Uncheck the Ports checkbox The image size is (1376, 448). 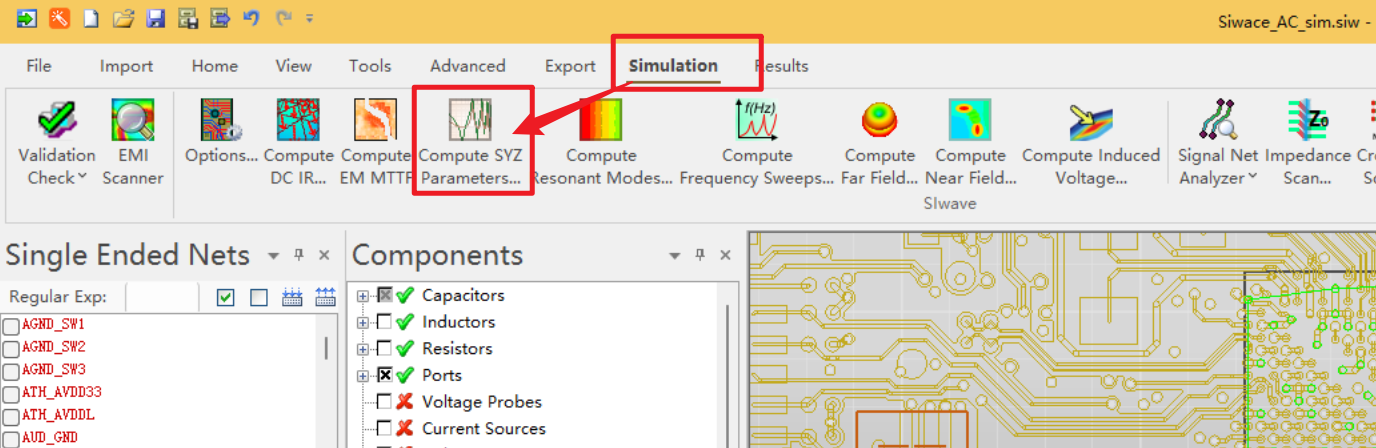[x=384, y=375]
